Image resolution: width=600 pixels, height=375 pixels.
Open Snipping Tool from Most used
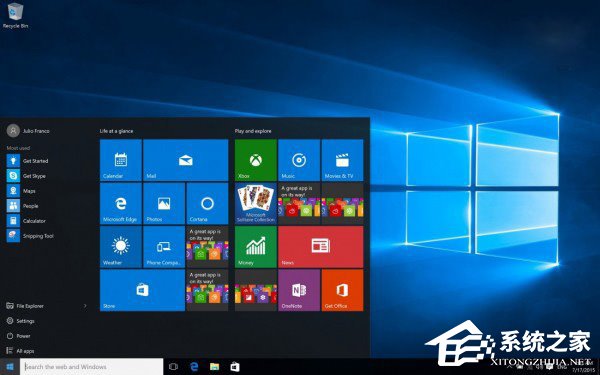pyautogui.click(x=30, y=236)
